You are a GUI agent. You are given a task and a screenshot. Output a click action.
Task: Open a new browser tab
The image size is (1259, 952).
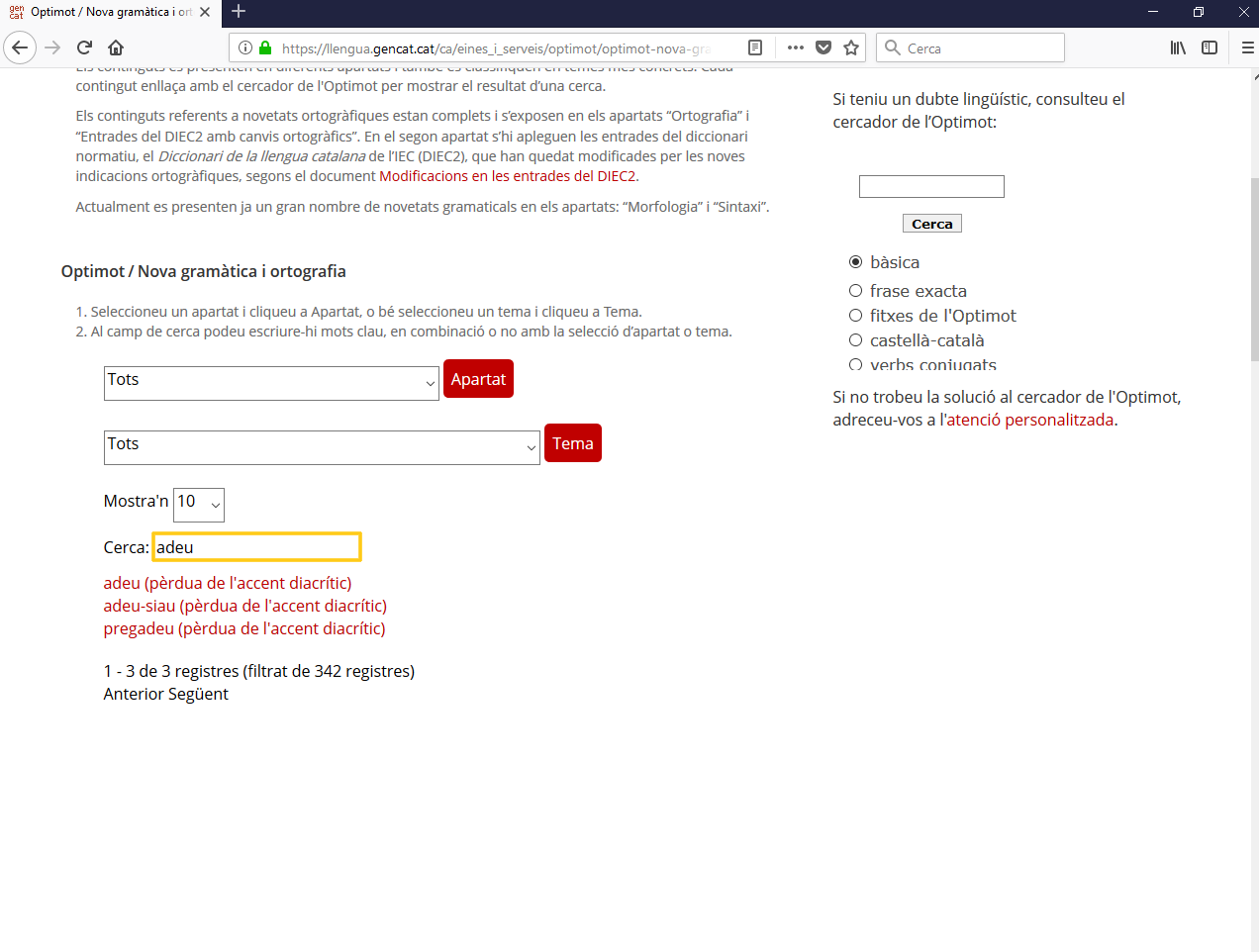[239, 12]
